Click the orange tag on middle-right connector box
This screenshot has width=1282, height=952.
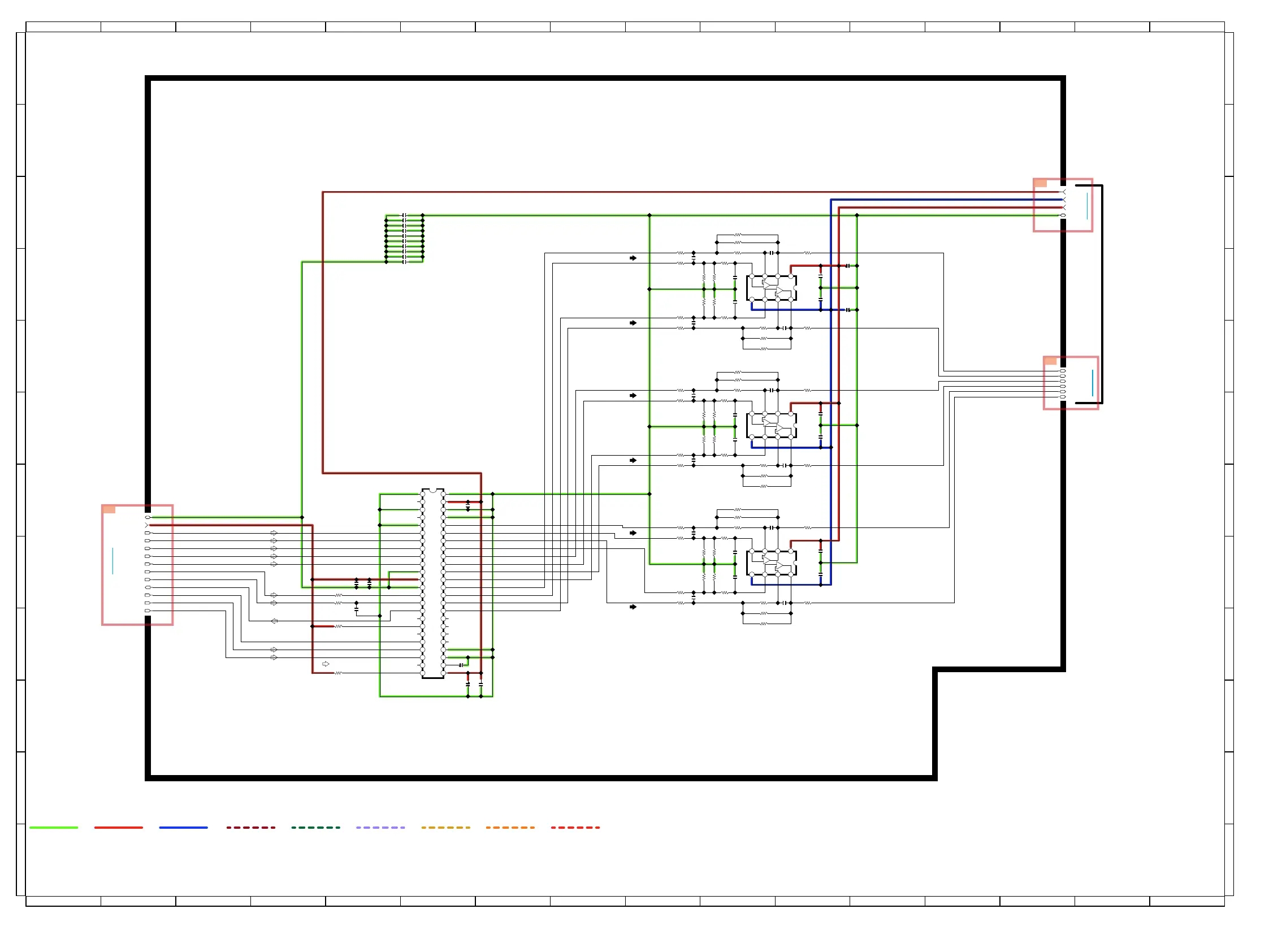[1050, 361]
